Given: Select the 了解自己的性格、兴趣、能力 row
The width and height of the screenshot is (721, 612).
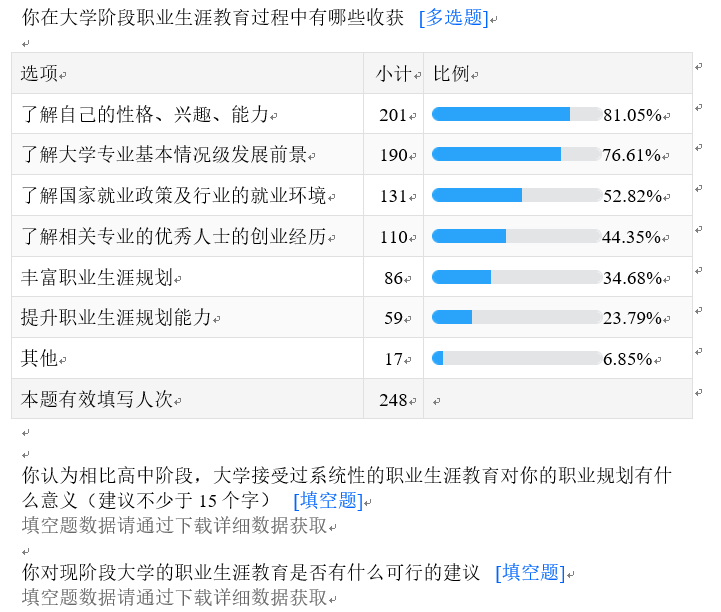Looking at the screenshot, I should click(x=146, y=115).
